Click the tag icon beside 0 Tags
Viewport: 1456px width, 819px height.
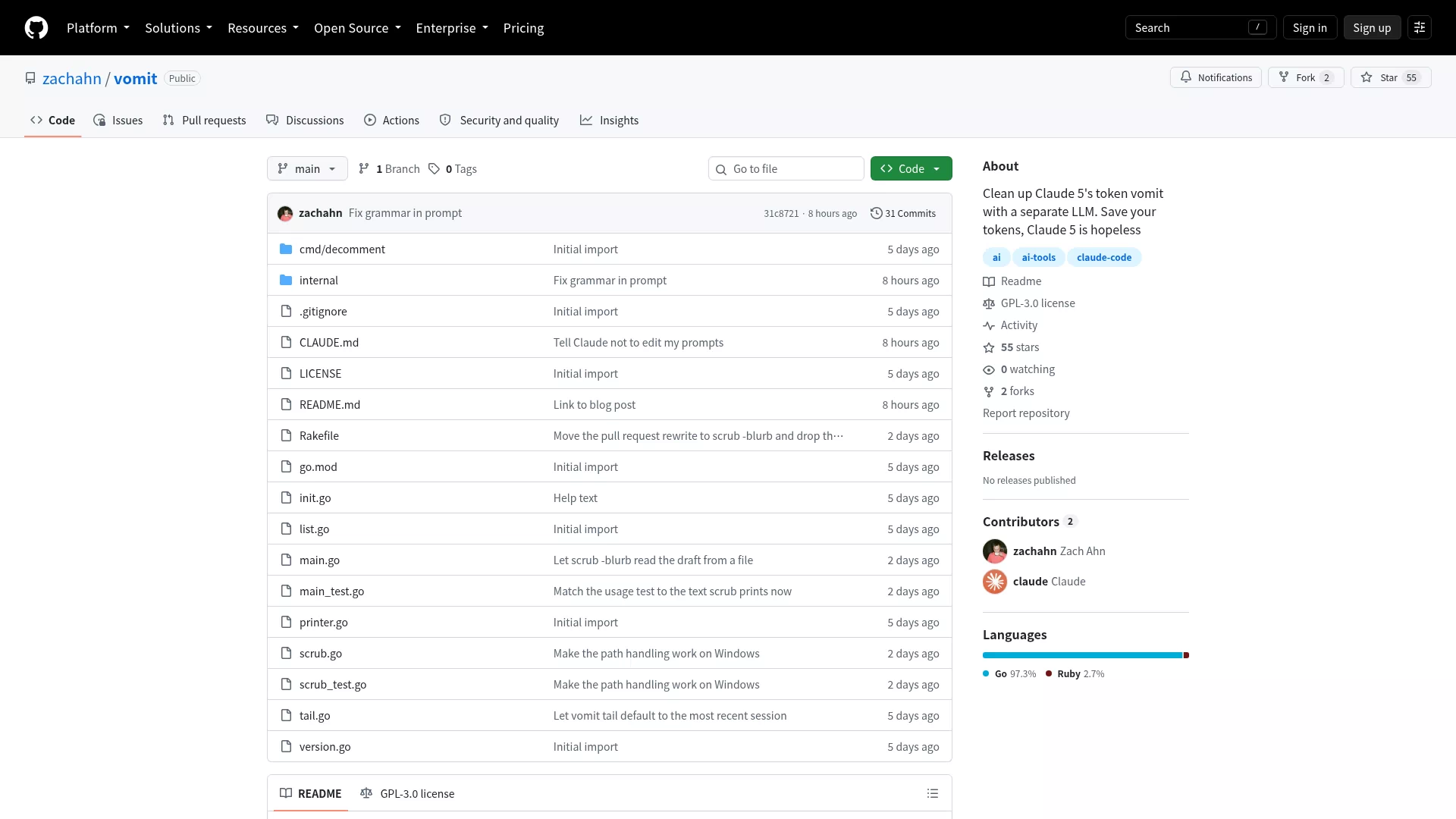coord(434,169)
